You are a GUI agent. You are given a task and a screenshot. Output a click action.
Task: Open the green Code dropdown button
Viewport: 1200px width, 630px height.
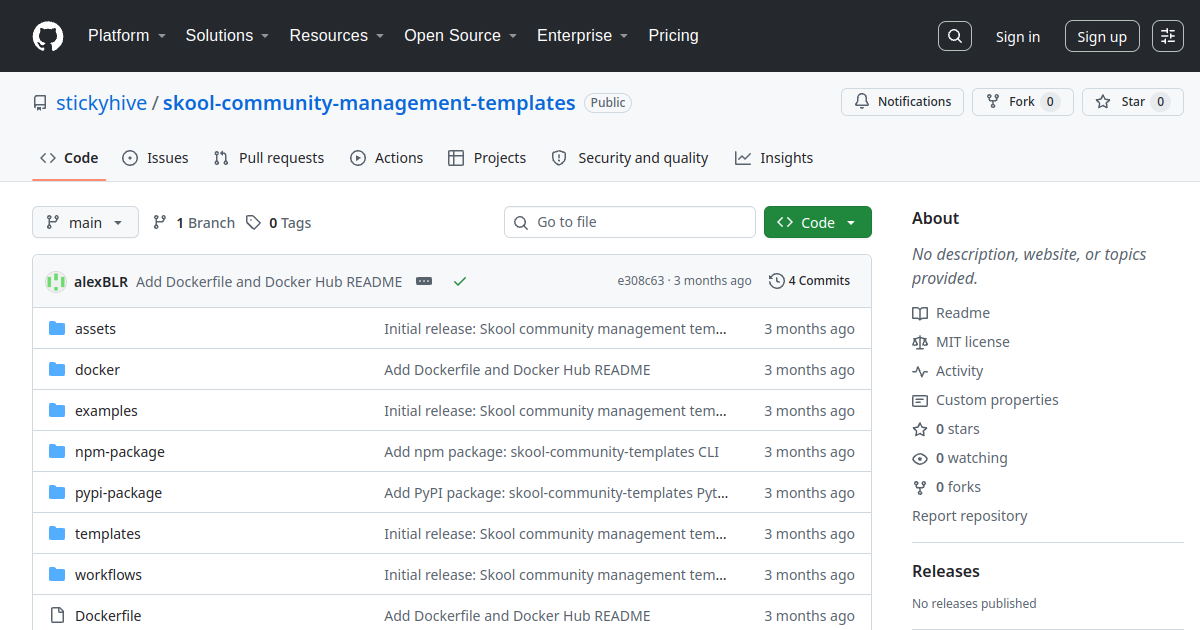point(818,222)
